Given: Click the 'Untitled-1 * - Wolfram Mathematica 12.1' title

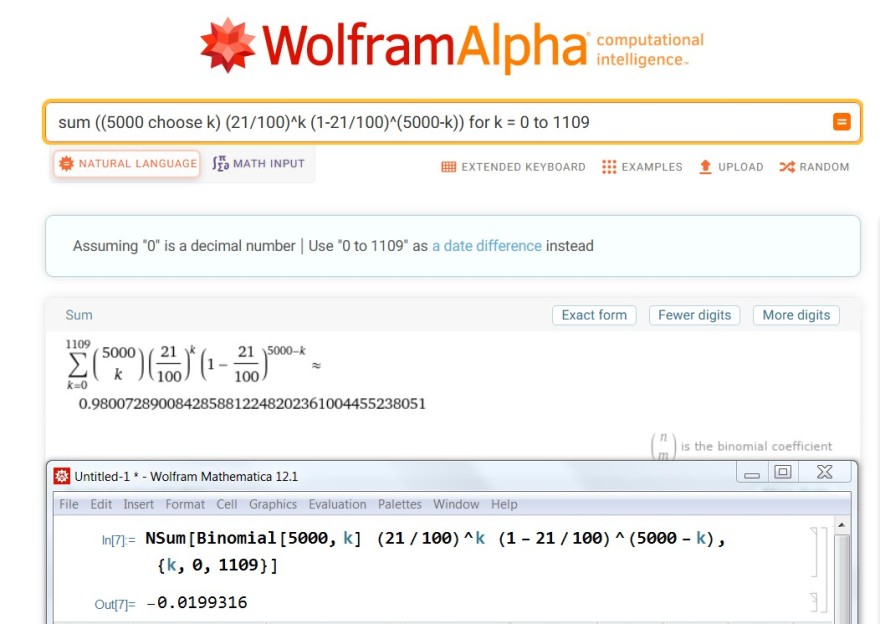Looking at the screenshot, I should click(x=186, y=476).
